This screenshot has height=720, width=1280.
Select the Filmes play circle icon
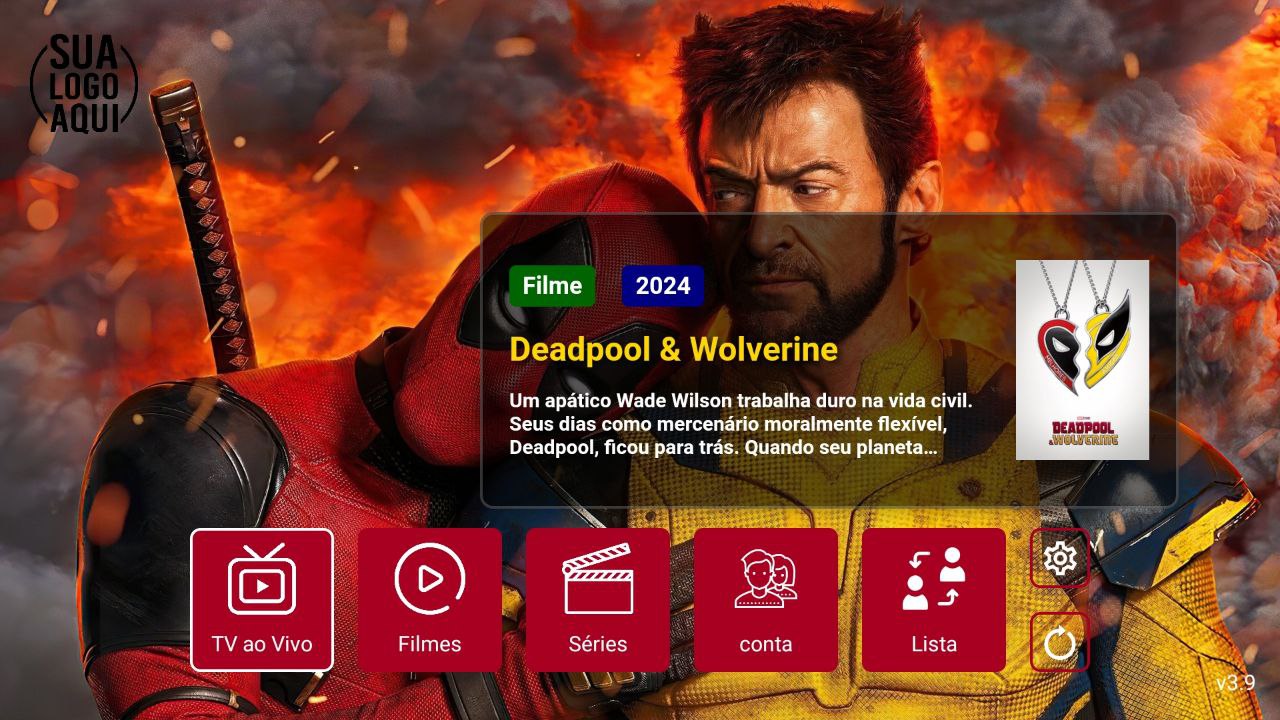pos(429,579)
